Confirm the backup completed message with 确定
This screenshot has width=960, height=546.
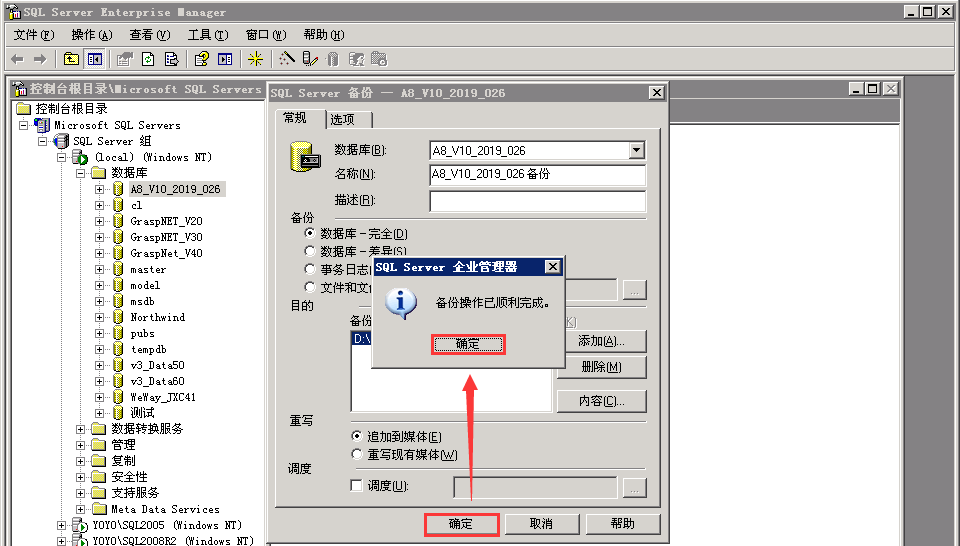(468, 344)
